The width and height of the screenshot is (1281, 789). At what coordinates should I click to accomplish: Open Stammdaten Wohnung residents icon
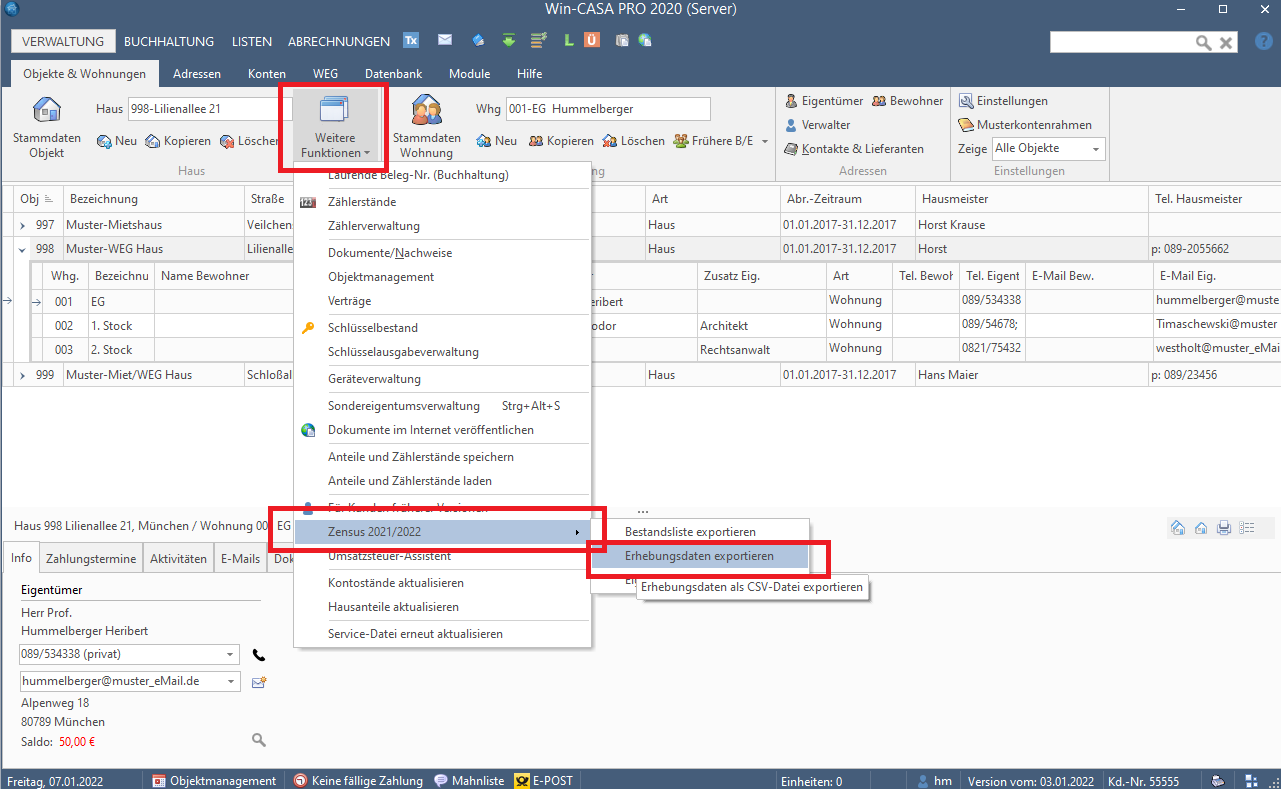427,109
